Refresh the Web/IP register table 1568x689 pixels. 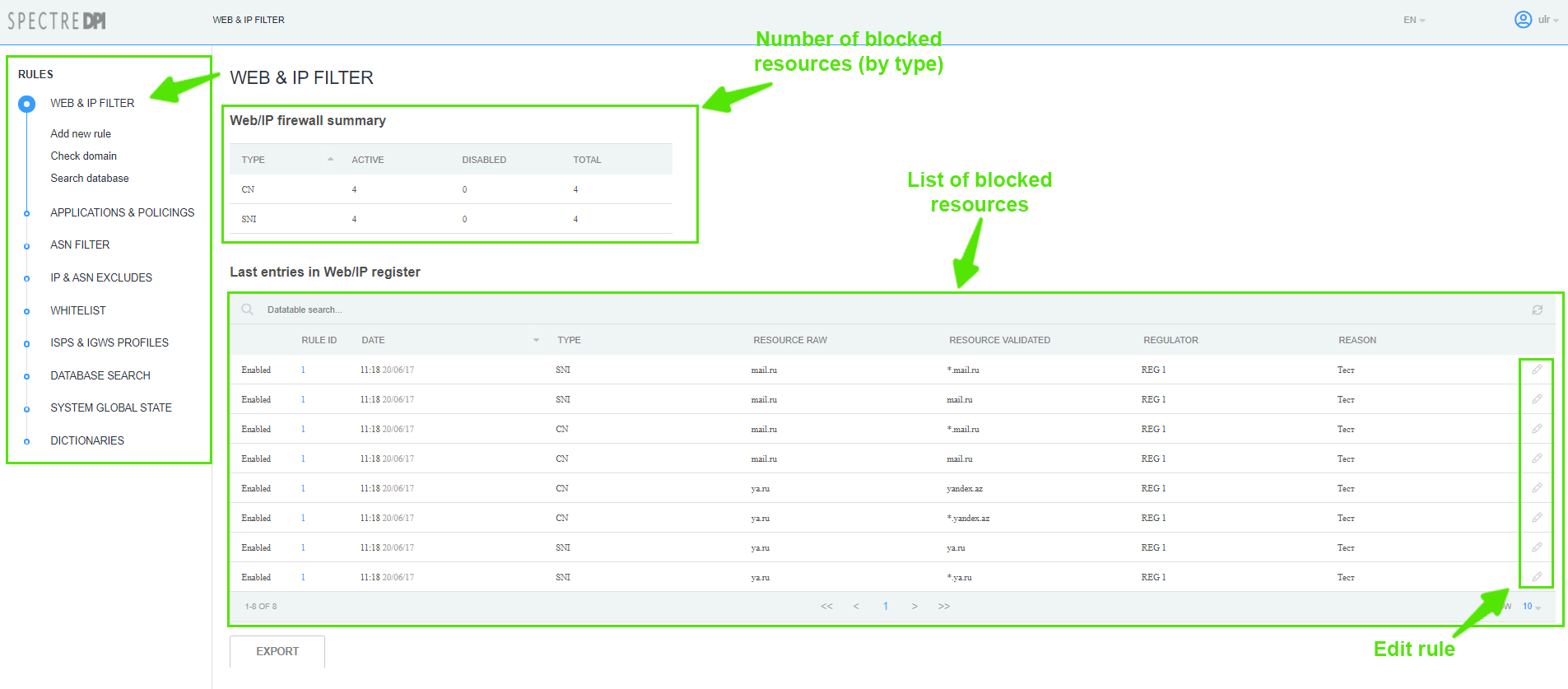click(1537, 310)
